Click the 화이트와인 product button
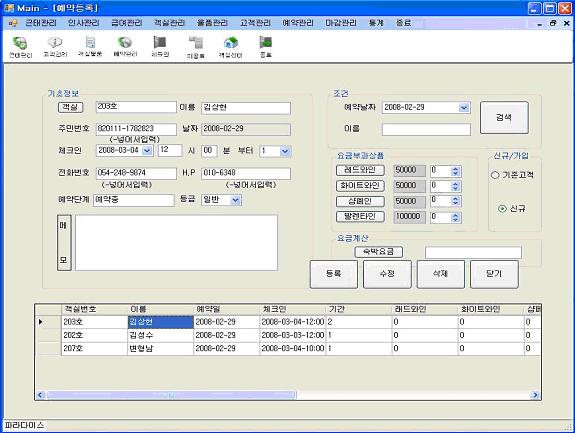This screenshot has height=433, width=575. tap(360, 186)
